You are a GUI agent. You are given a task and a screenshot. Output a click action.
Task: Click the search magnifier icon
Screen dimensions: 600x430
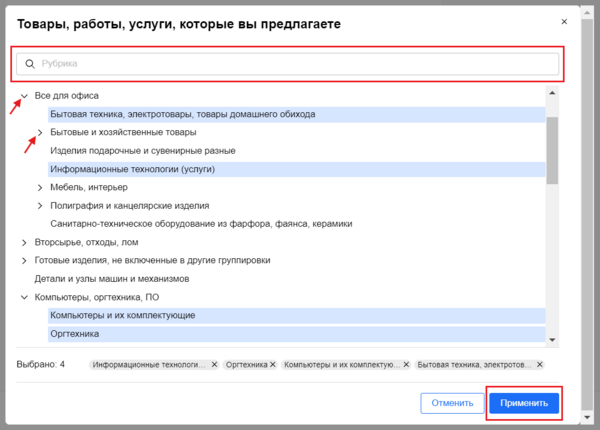coord(30,64)
